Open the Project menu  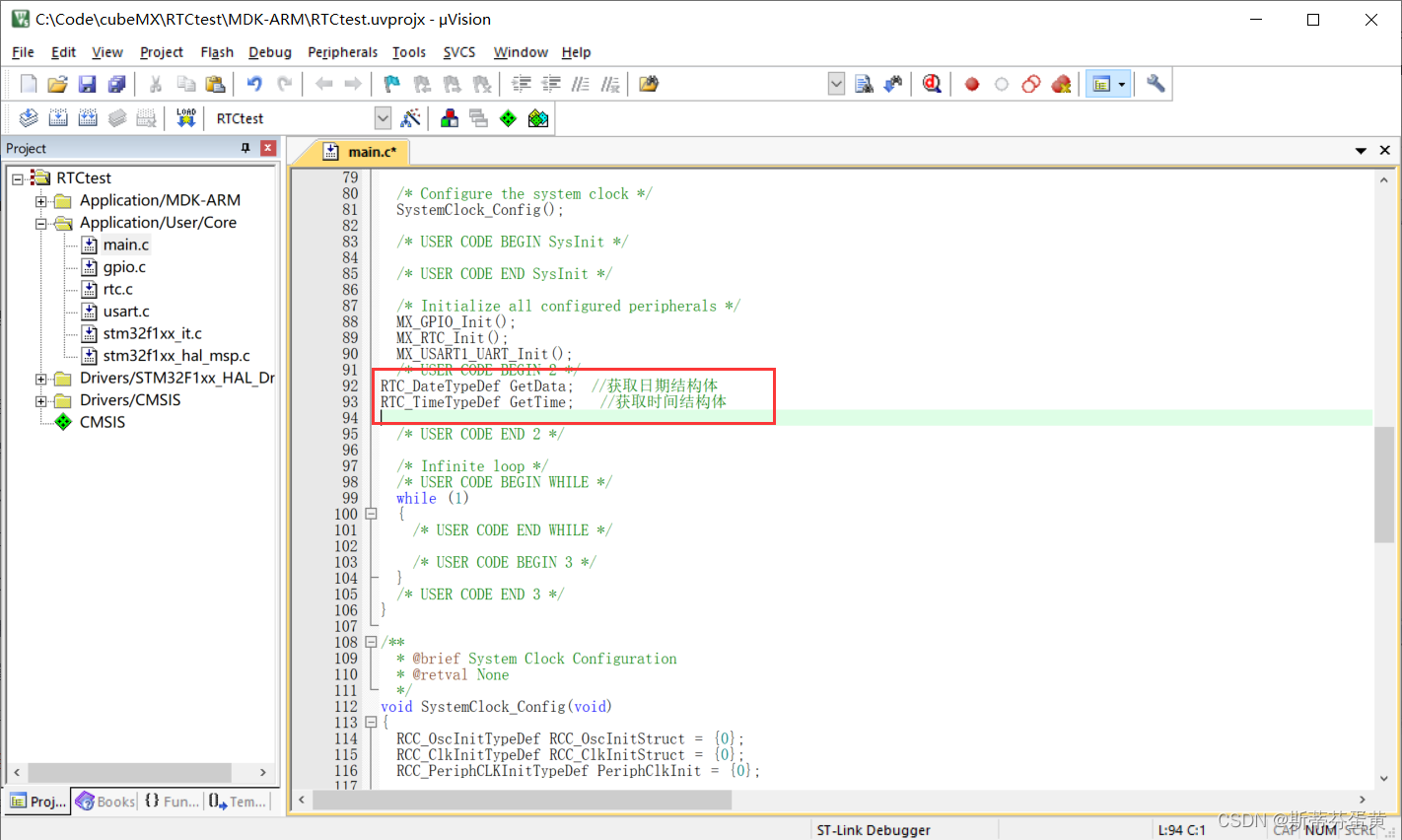162,52
